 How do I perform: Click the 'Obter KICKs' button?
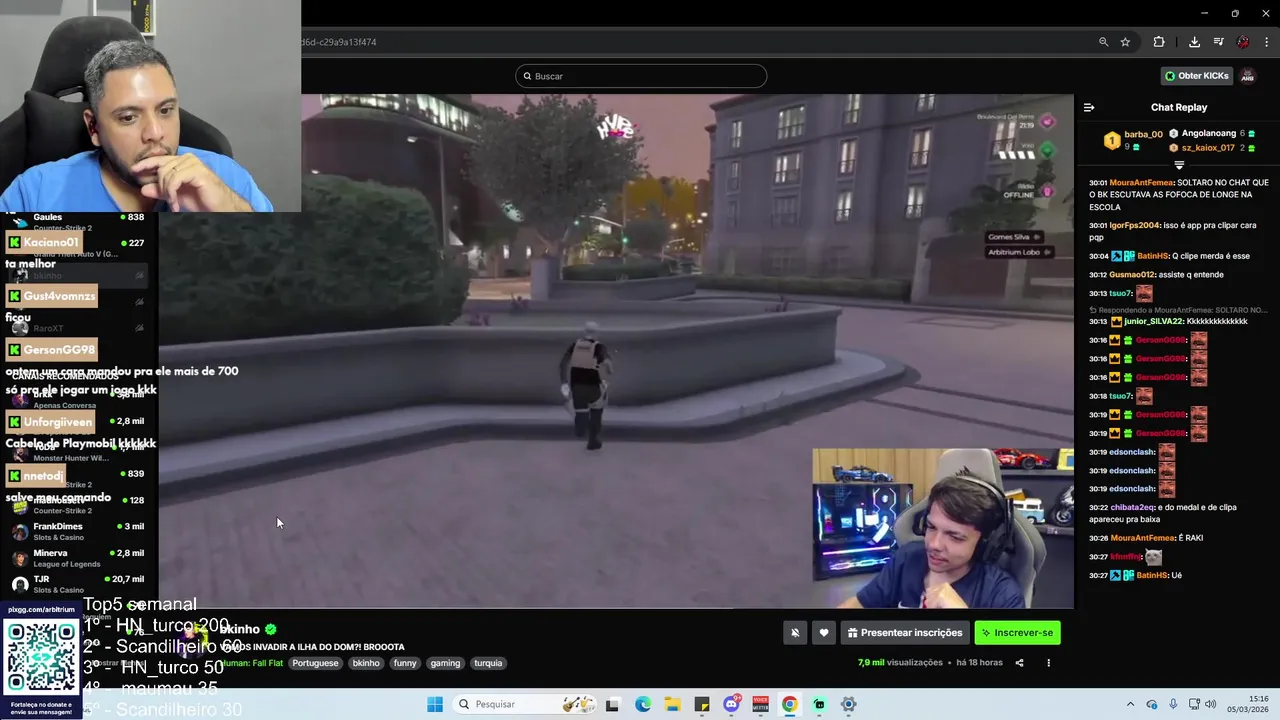[x=1196, y=76]
